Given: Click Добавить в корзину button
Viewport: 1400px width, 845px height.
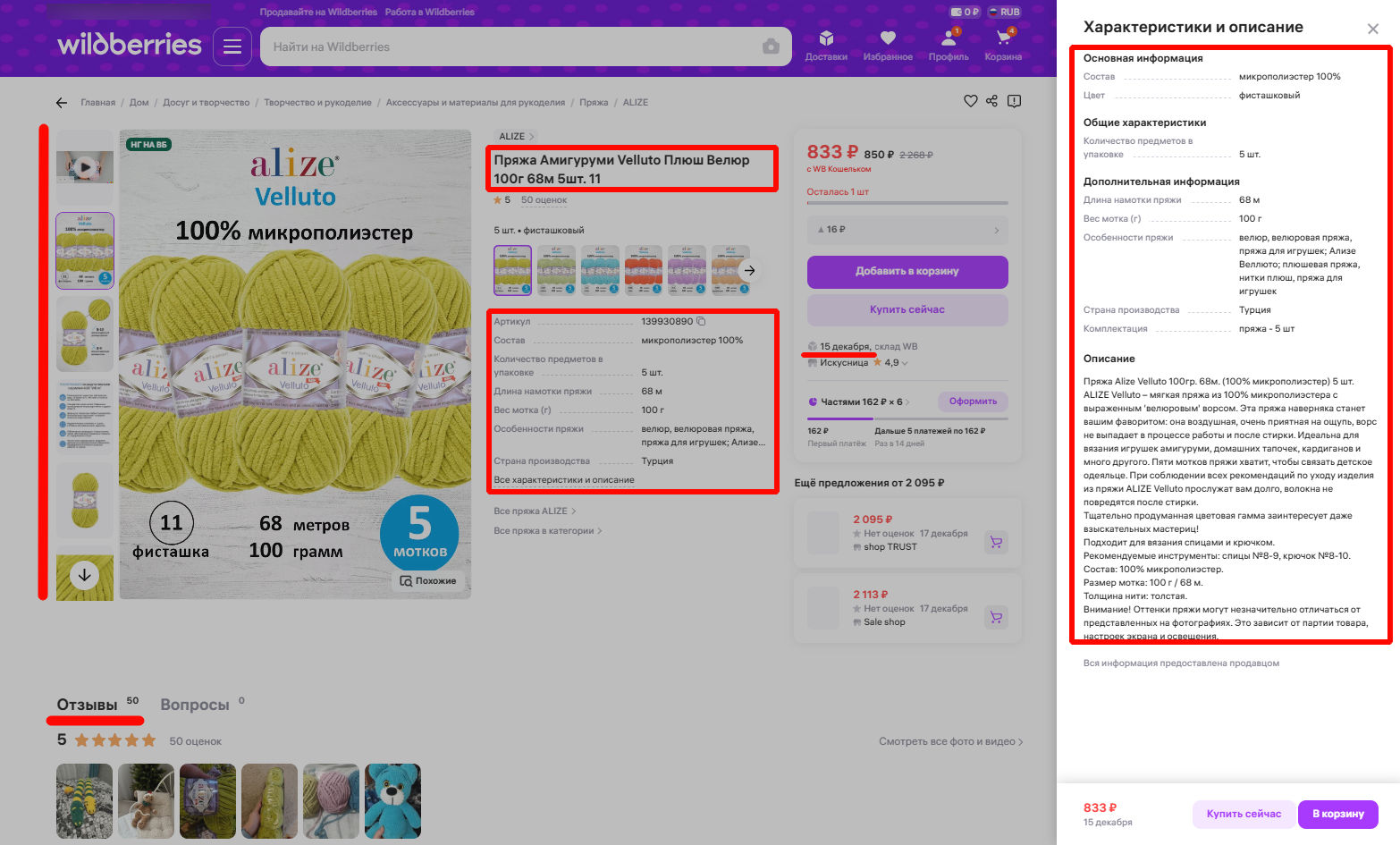Looking at the screenshot, I should (x=907, y=272).
